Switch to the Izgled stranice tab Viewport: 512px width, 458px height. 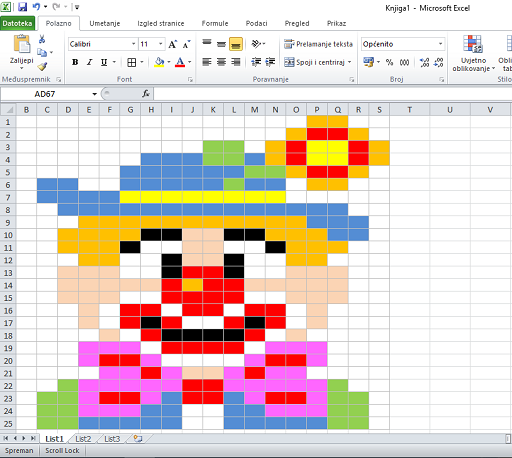click(x=161, y=23)
